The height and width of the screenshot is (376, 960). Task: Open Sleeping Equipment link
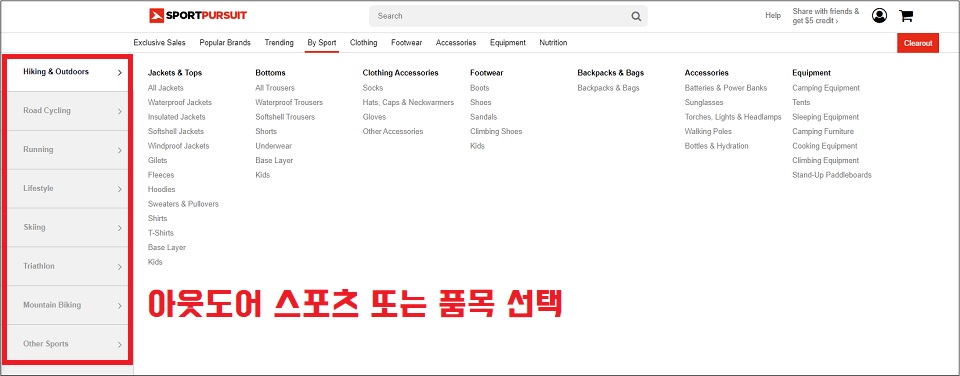(x=825, y=117)
